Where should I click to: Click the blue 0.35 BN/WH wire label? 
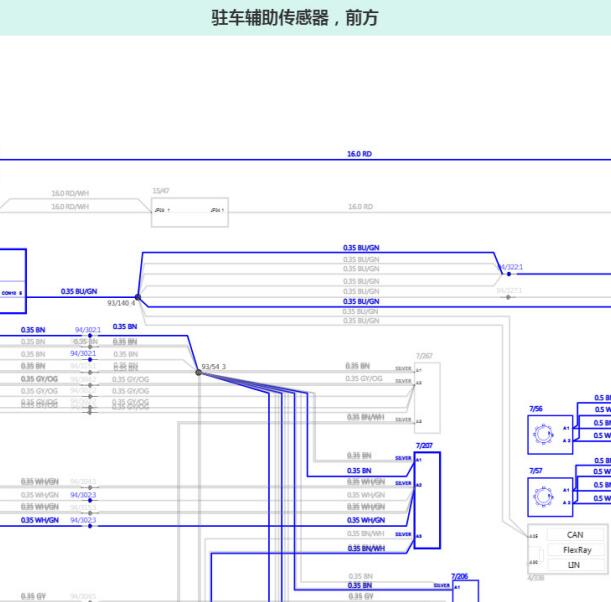[366, 548]
